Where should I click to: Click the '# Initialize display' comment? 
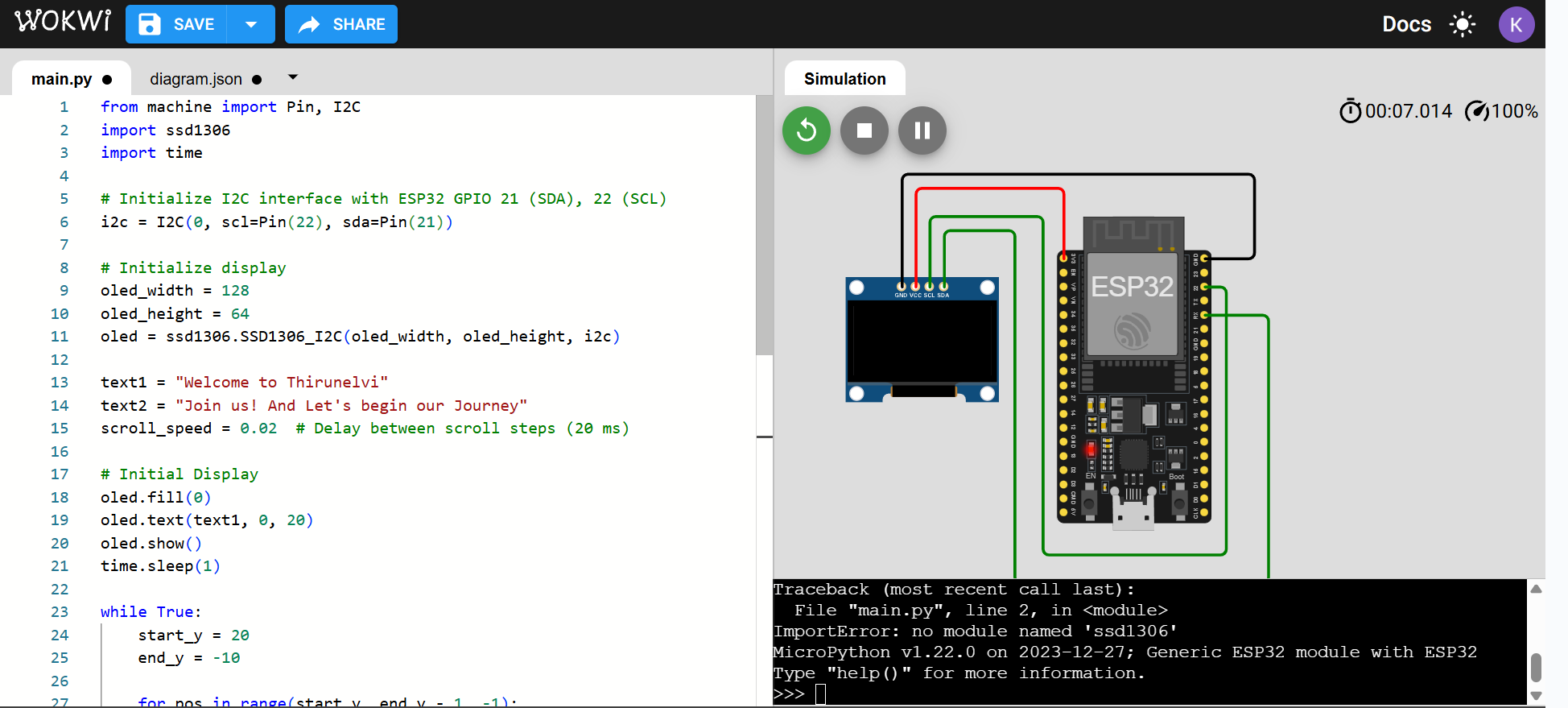coord(193,268)
